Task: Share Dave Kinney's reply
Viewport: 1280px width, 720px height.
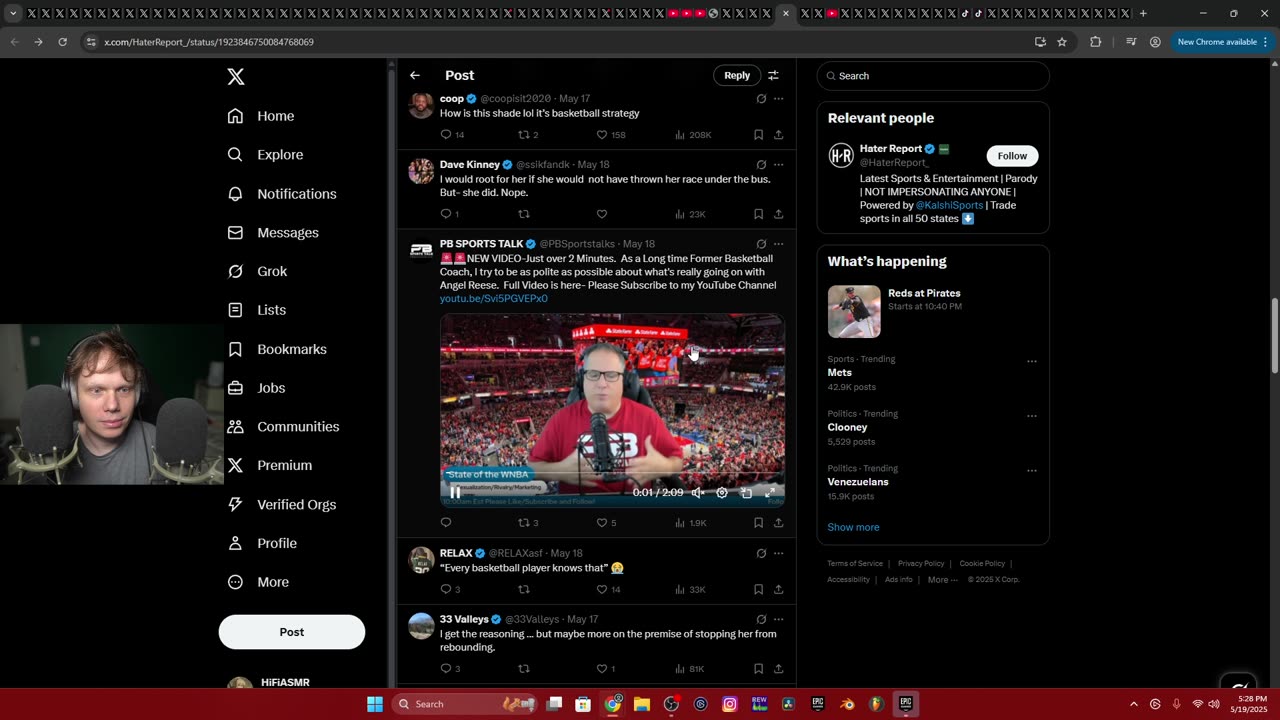Action: (x=778, y=214)
